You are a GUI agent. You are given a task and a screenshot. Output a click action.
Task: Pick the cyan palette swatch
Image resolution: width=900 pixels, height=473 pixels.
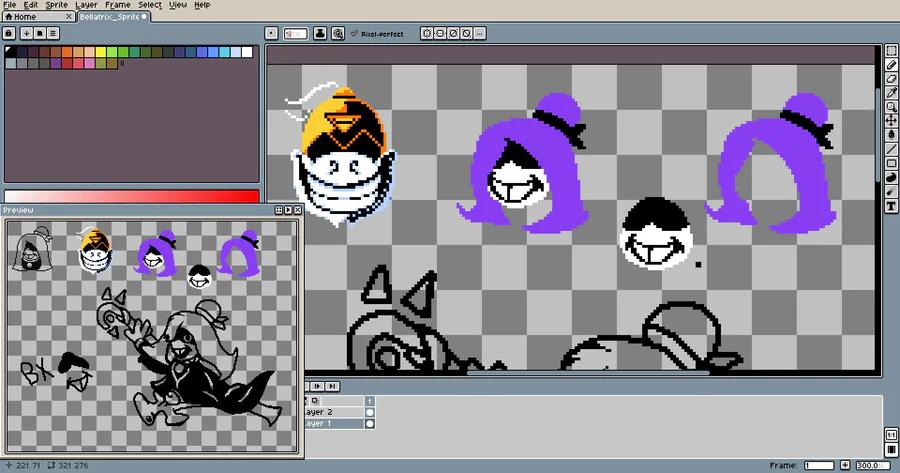click(224, 52)
